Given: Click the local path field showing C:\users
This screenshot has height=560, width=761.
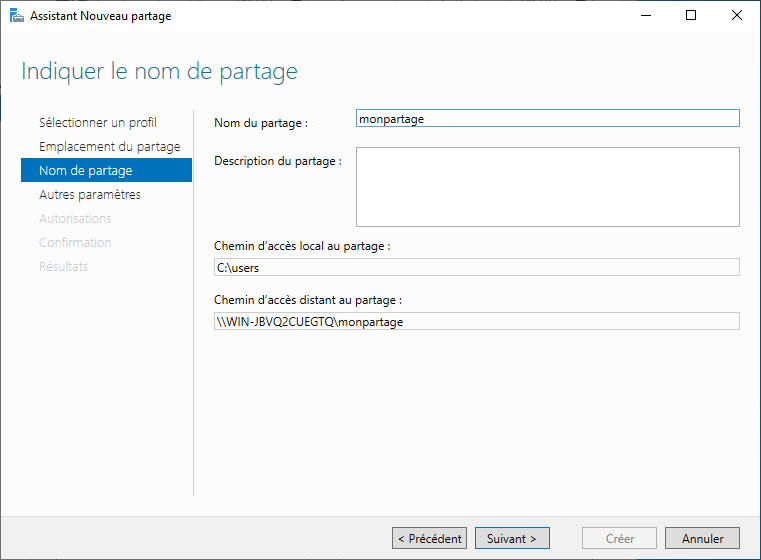Looking at the screenshot, I should coord(475,267).
